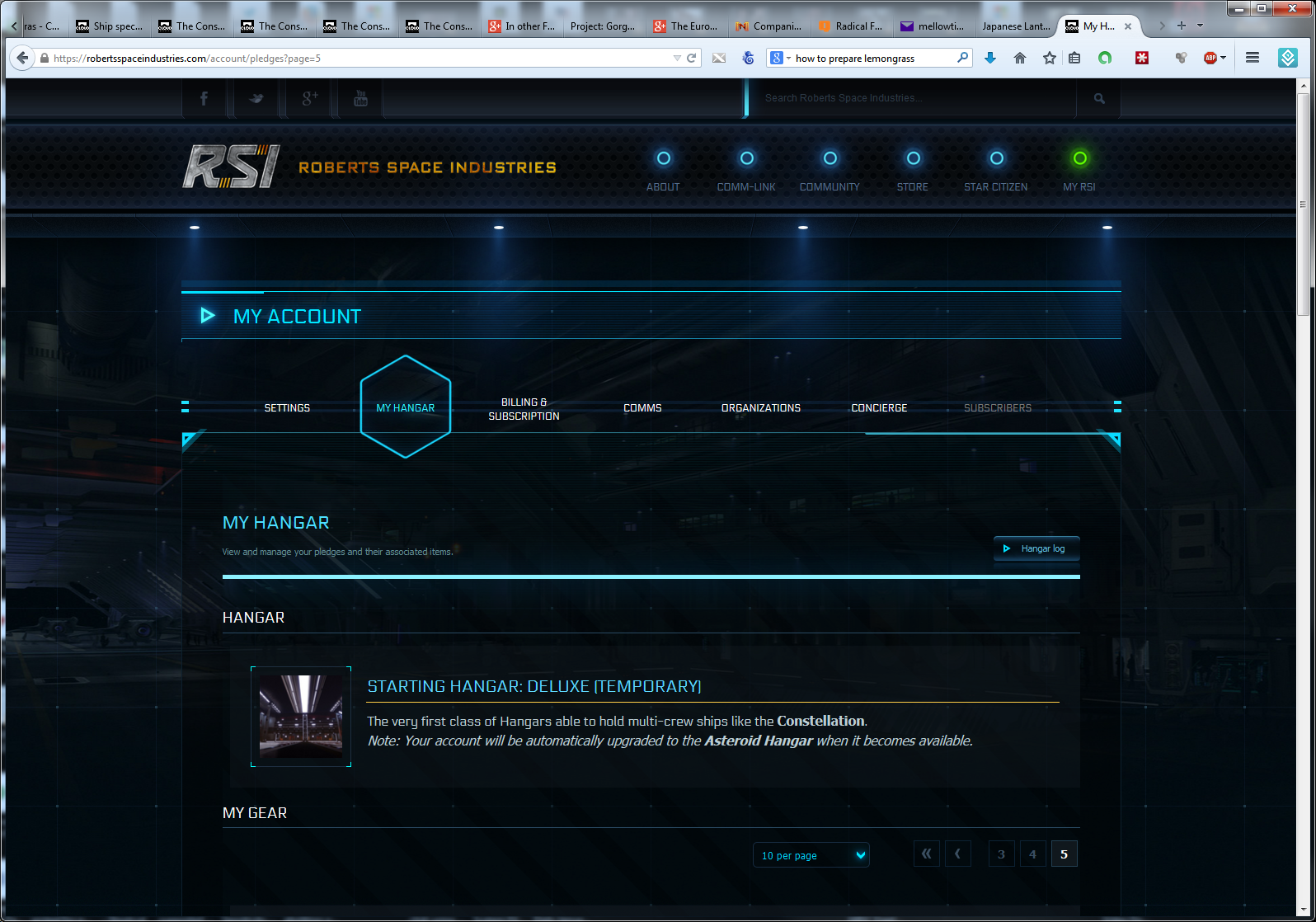Click the search magnifier in browser search box

962,58
